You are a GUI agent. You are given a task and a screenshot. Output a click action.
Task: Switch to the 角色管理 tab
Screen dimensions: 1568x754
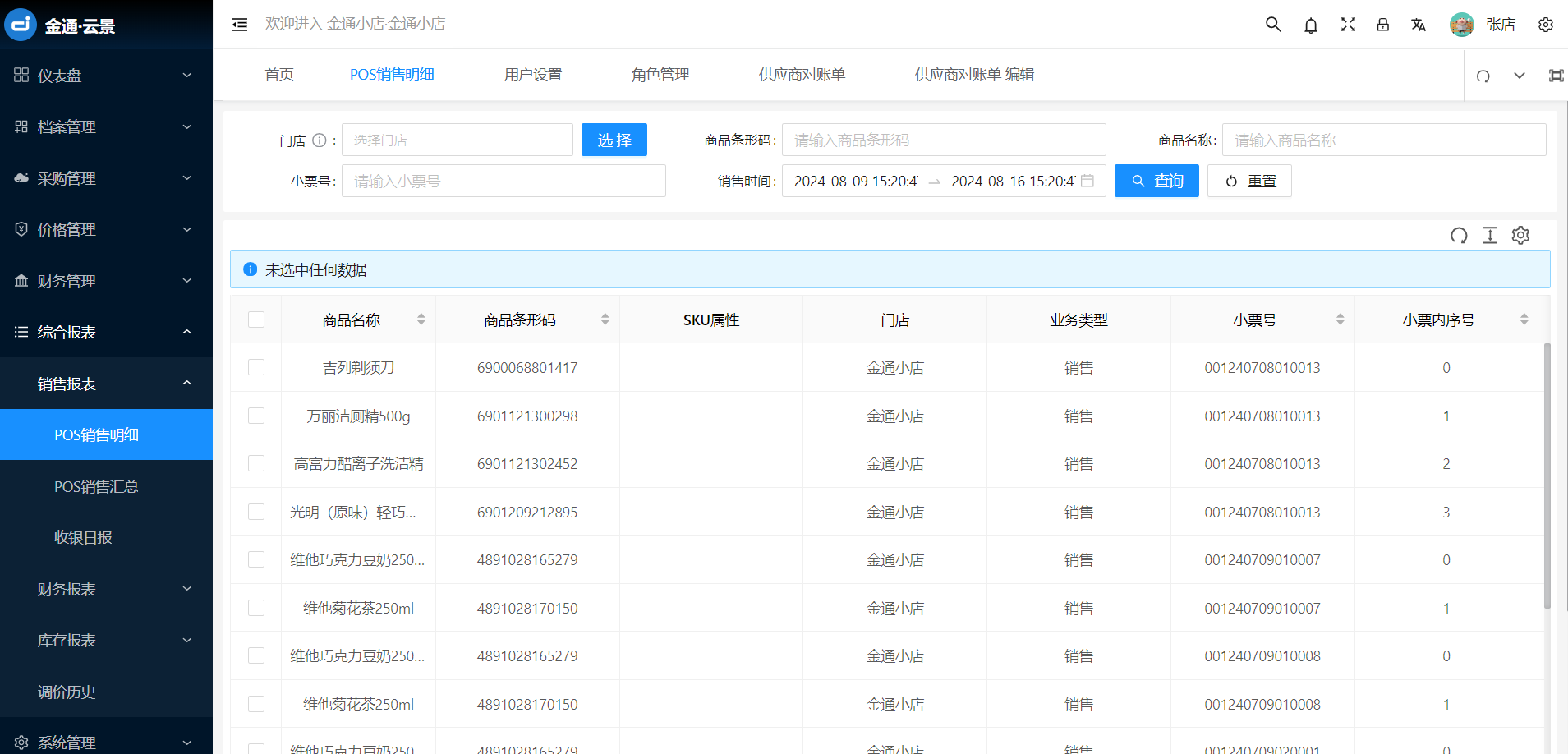pyautogui.click(x=660, y=75)
